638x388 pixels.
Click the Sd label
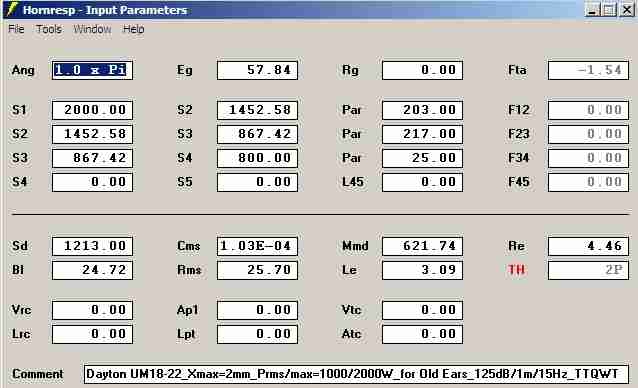point(20,246)
